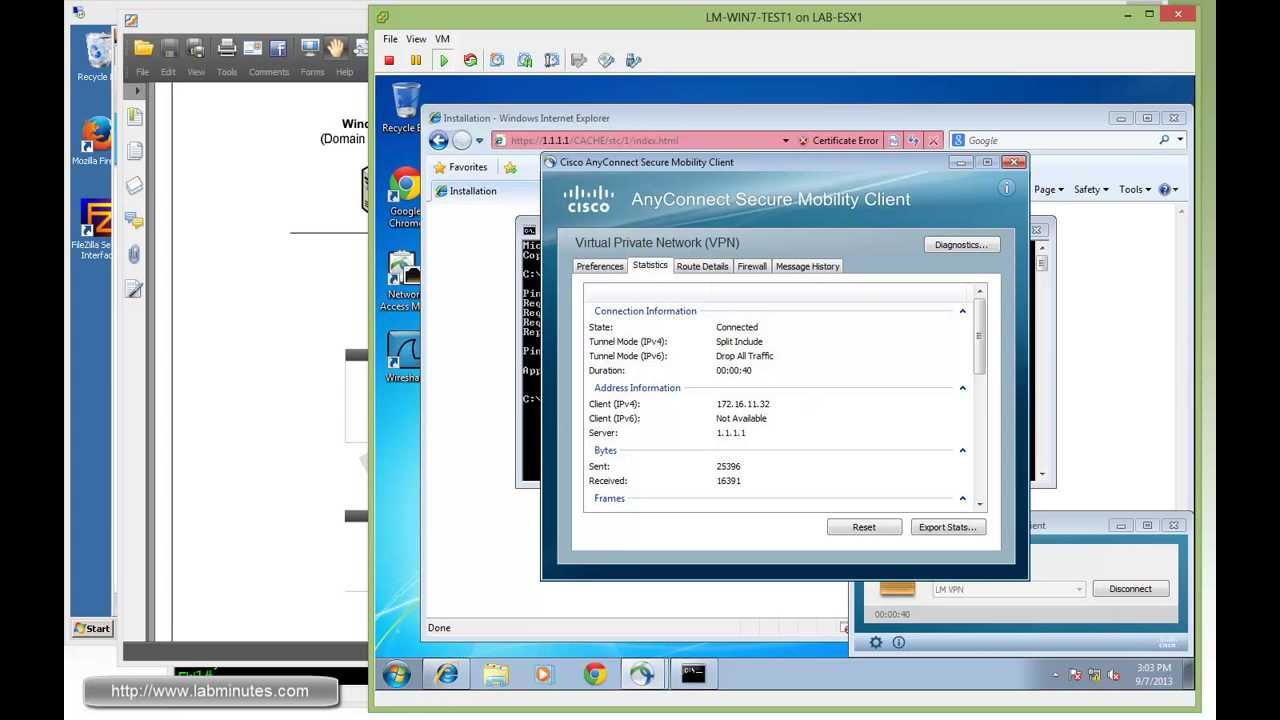Open comments panel icon in PDF sidebar

134,219
